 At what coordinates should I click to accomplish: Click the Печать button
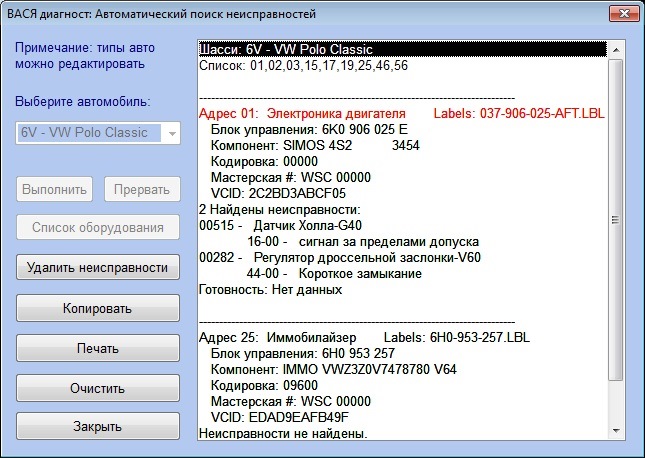[98, 348]
